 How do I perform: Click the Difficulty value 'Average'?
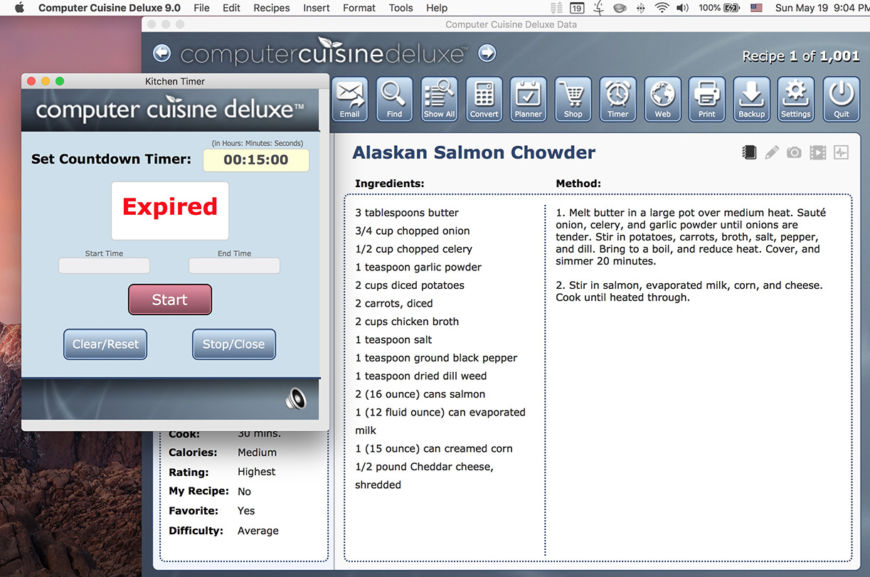[258, 531]
